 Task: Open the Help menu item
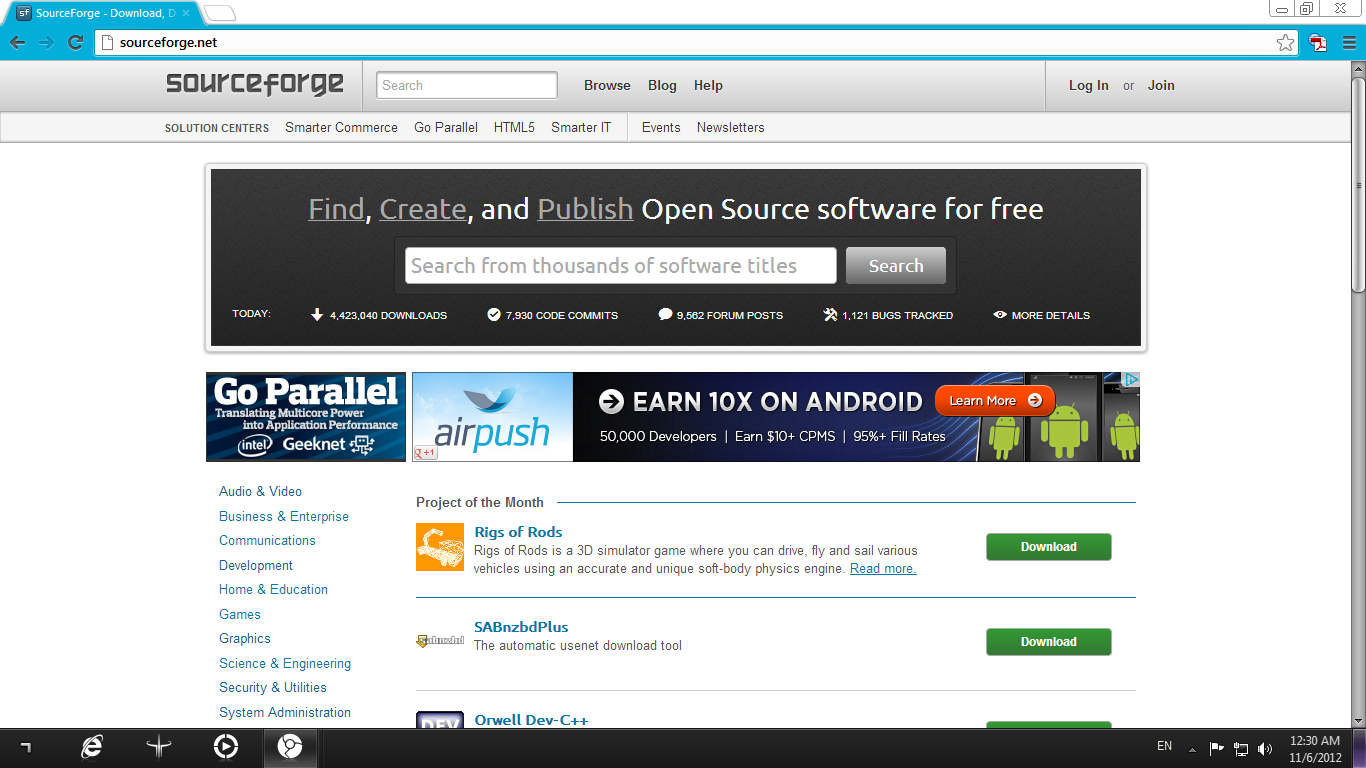(x=708, y=85)
